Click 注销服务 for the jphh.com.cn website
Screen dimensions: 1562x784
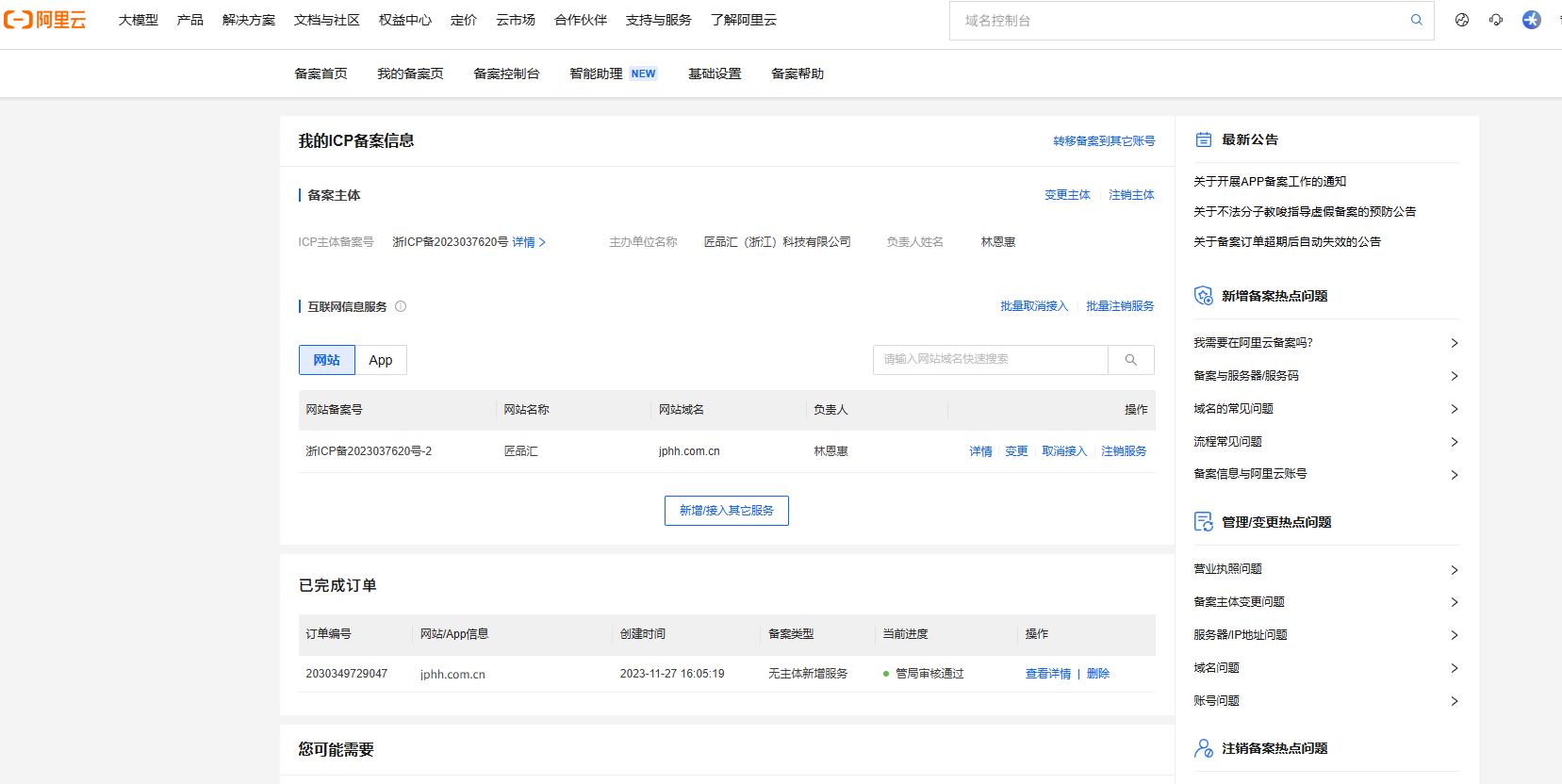(x=1124, y=451)
